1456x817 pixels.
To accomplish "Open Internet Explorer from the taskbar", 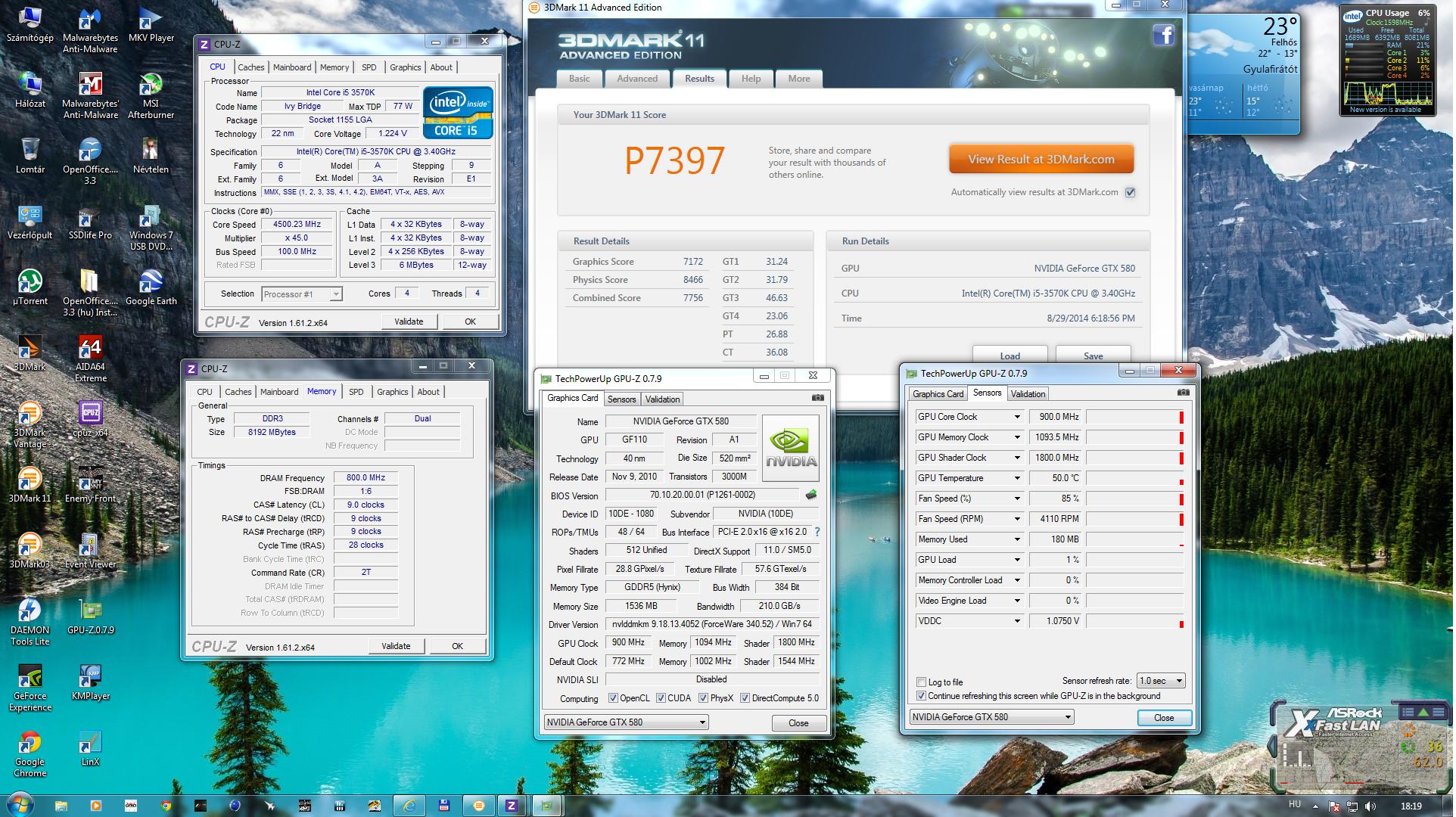I will 409,805.
